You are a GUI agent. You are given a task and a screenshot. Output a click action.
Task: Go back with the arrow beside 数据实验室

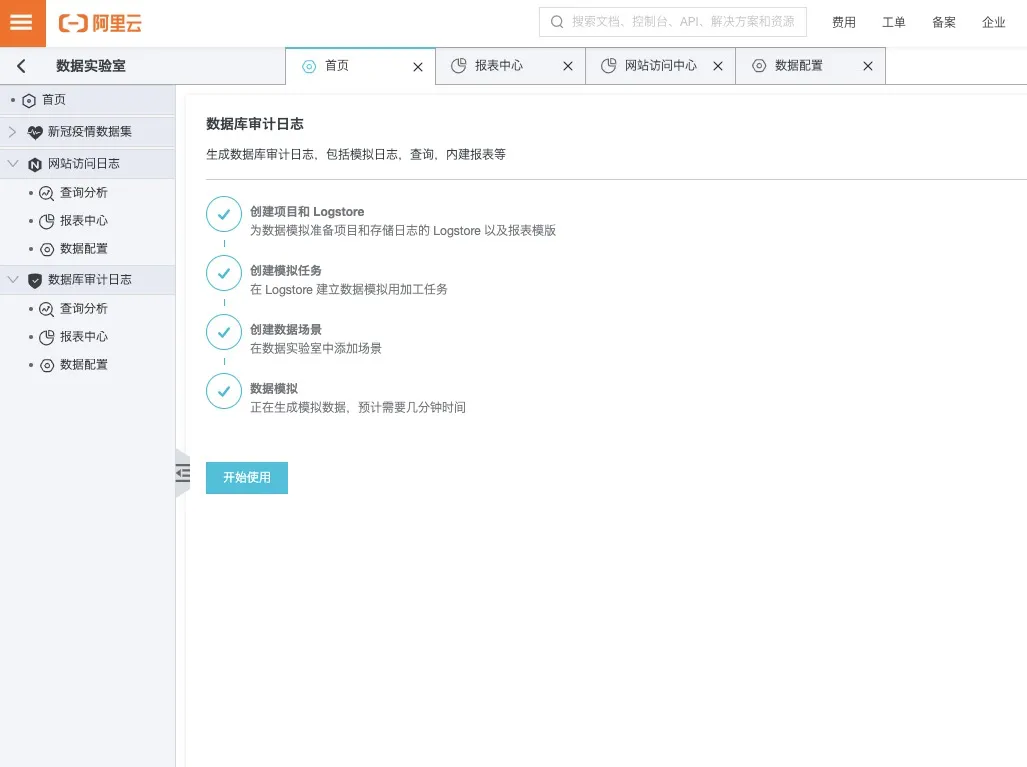point(21,65)
